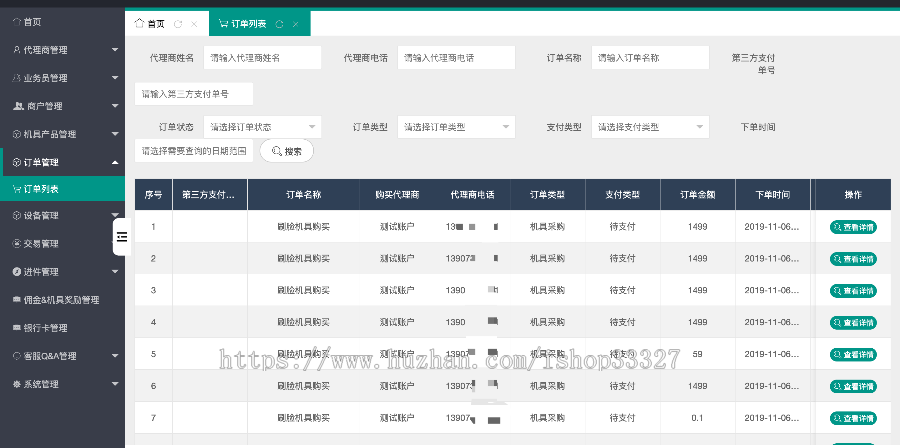This screenshot has height=448, width=900.
Task: Open 银行卡管理 in sidebar
Action: click(x=63, y=328)
